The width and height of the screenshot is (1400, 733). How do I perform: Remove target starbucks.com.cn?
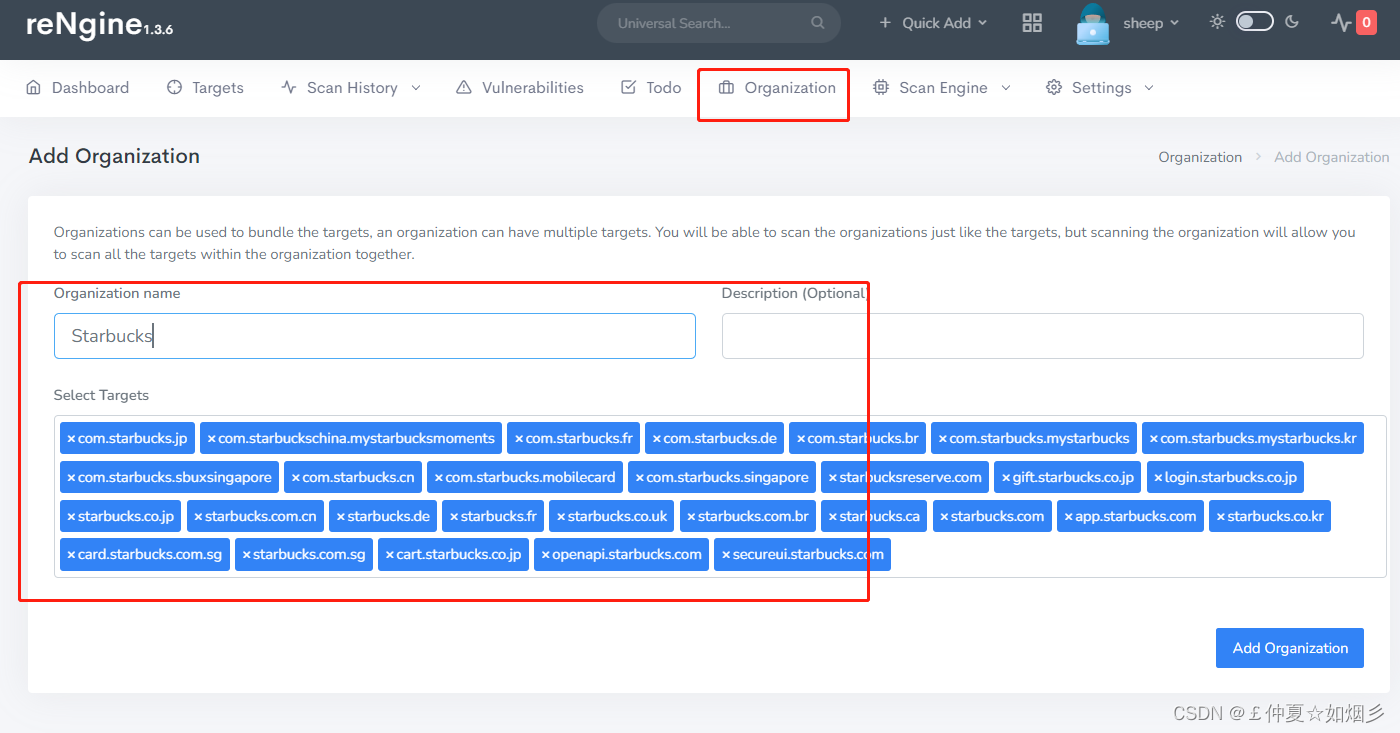point(198,516)
